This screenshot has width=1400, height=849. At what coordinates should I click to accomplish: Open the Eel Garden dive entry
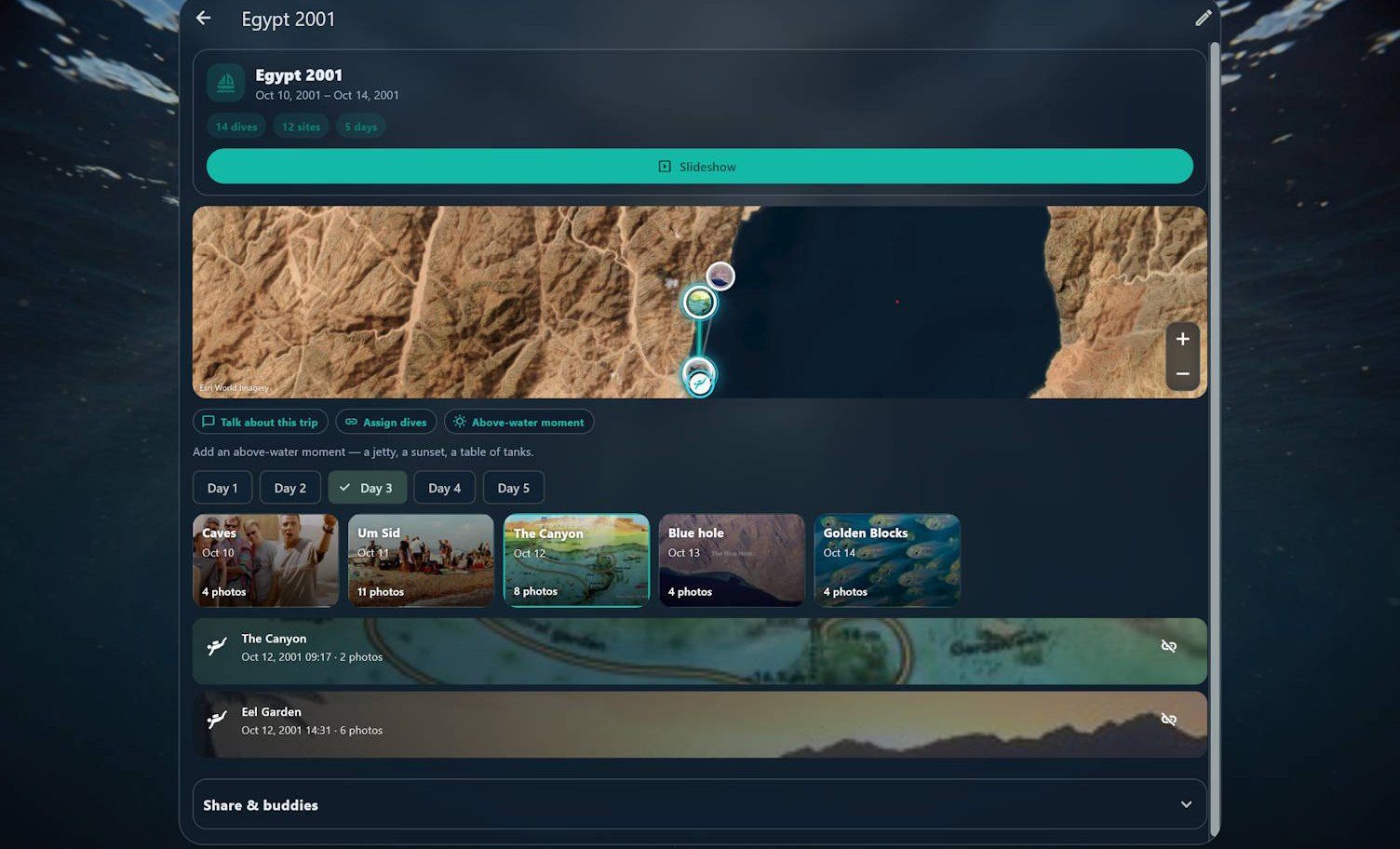pyautogui.click(x=699, y=724)
